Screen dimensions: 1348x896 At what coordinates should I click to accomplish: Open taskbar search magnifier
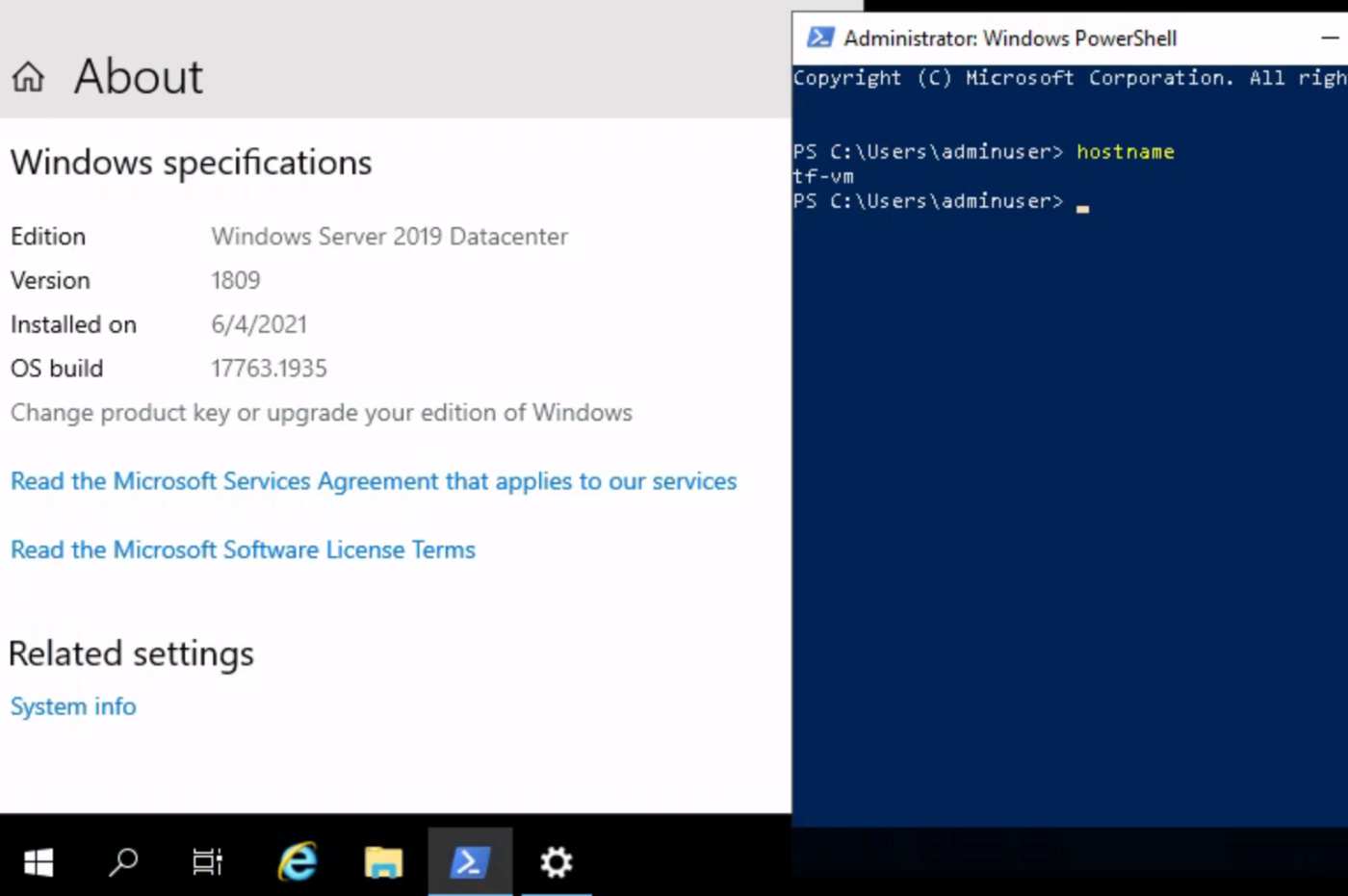pyautogui.click(x=123, y=861)
